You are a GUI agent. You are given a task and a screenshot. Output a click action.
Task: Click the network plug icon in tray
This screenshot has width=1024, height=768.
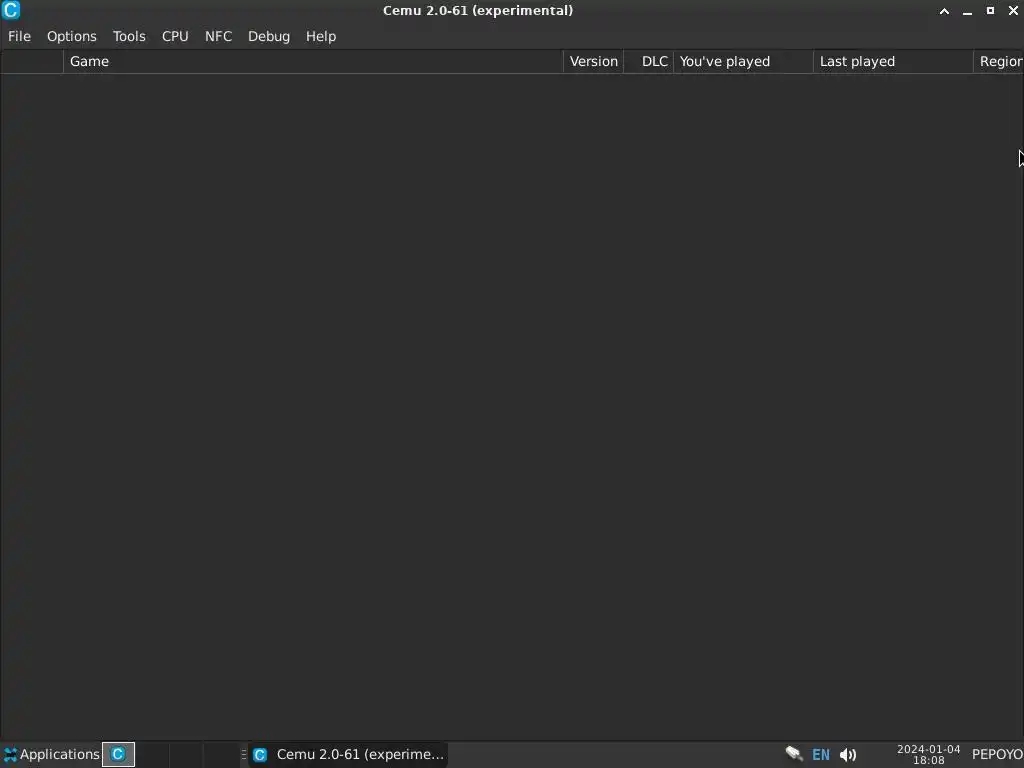coord(793,754)
